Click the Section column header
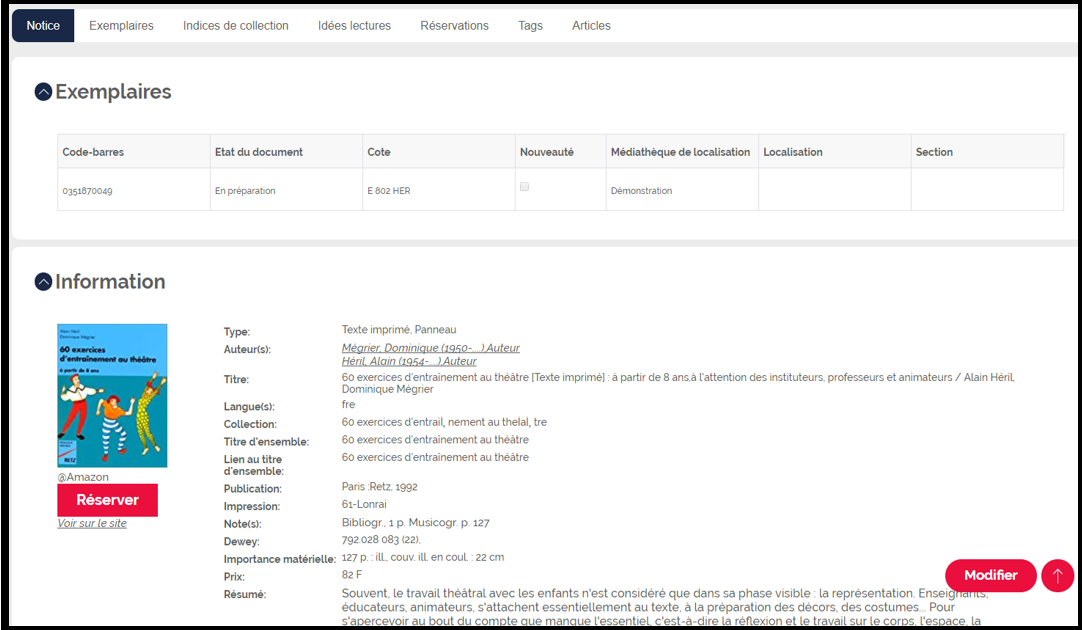Viewport: 1082px width, 630px height. [x=987, y=152]
